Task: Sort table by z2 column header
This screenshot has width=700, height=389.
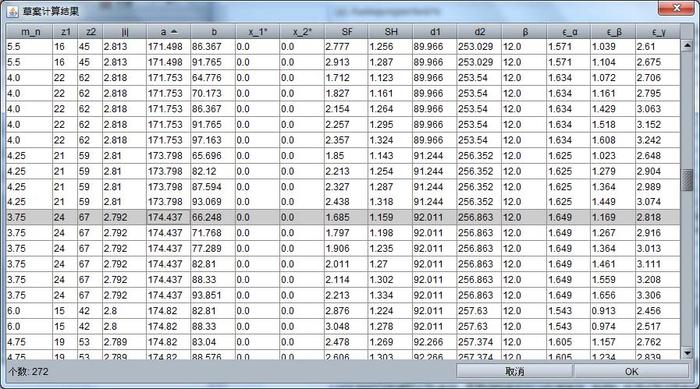Action: (90, 32)
